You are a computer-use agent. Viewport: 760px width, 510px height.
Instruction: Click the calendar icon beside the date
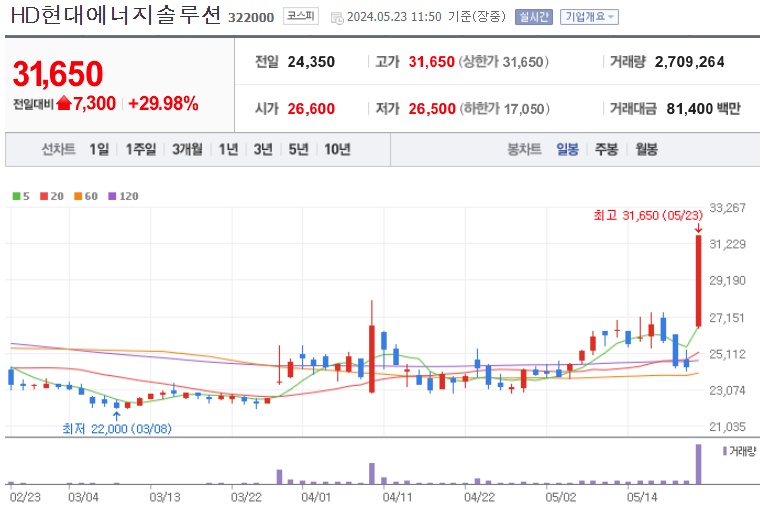click(x=337, y=18)
